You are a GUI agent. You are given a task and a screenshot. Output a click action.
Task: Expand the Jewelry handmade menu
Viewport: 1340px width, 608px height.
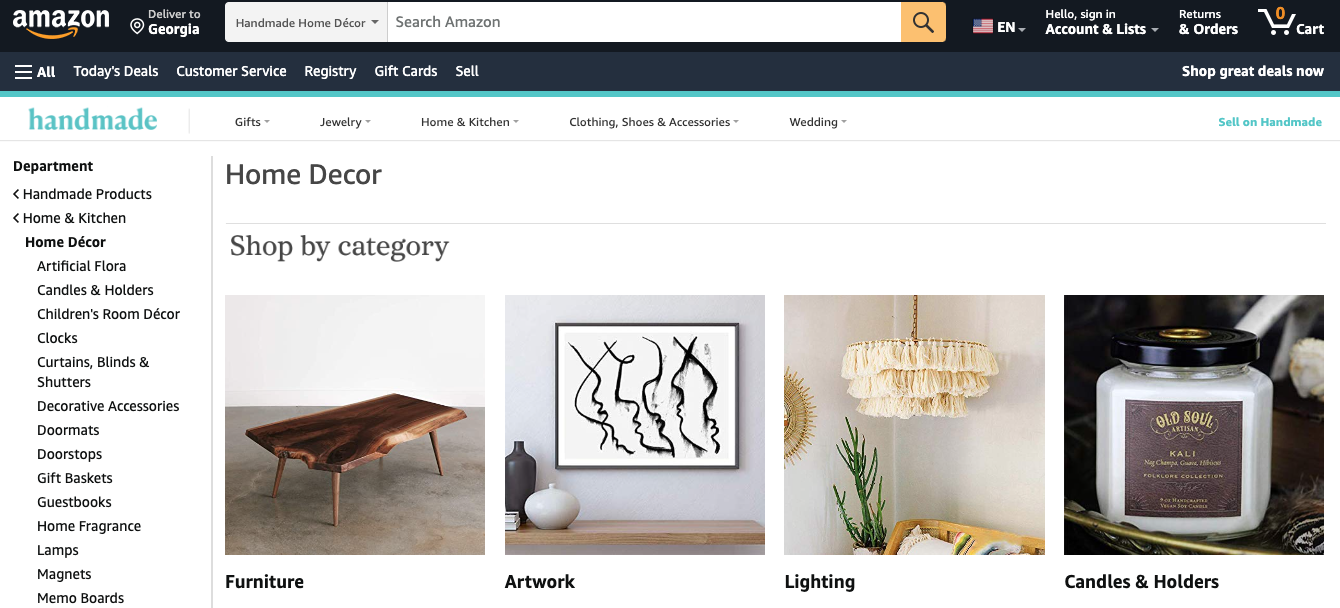tap(345, 122)
